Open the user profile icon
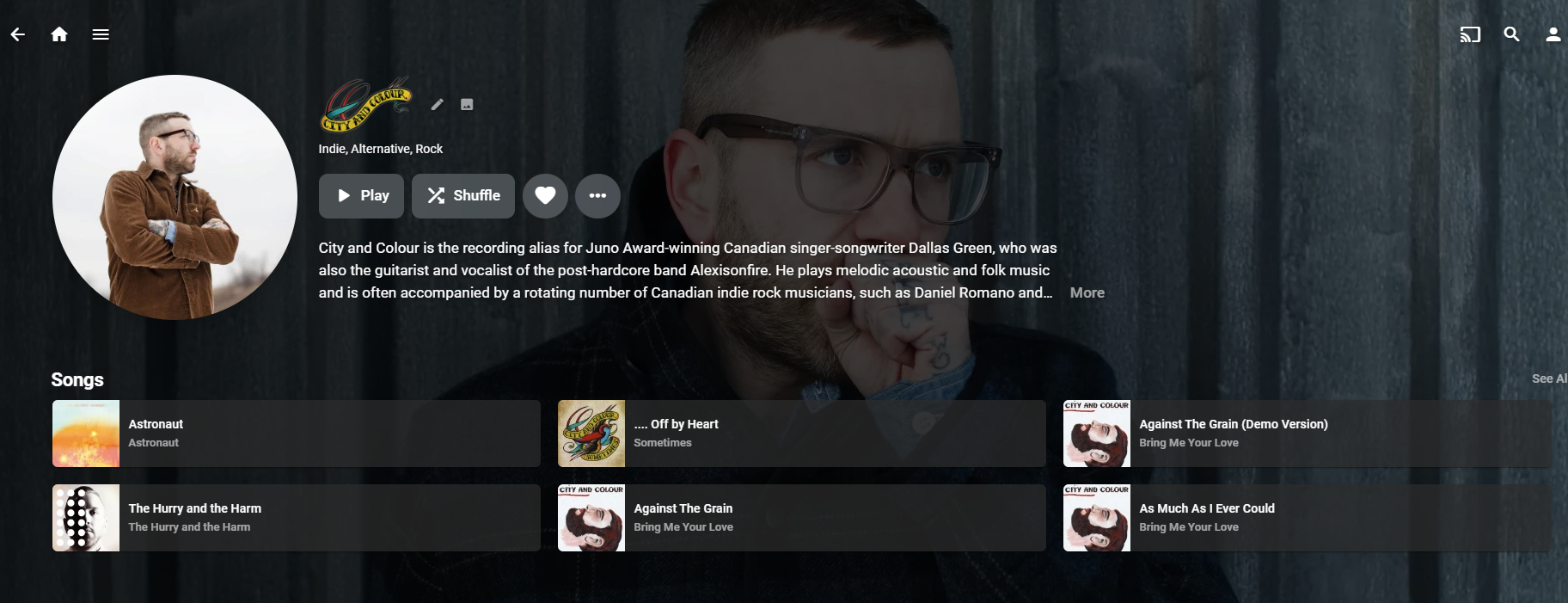The width and height of the screenshot is (1568, 603). click(1553, 34)
